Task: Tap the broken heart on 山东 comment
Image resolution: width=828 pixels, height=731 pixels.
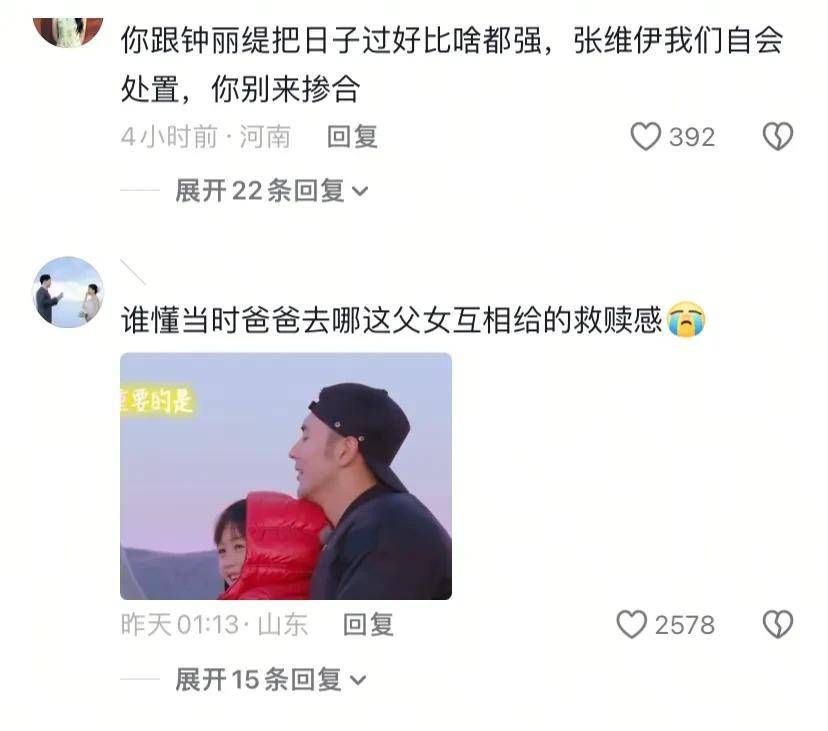Action: click(778, 624)
